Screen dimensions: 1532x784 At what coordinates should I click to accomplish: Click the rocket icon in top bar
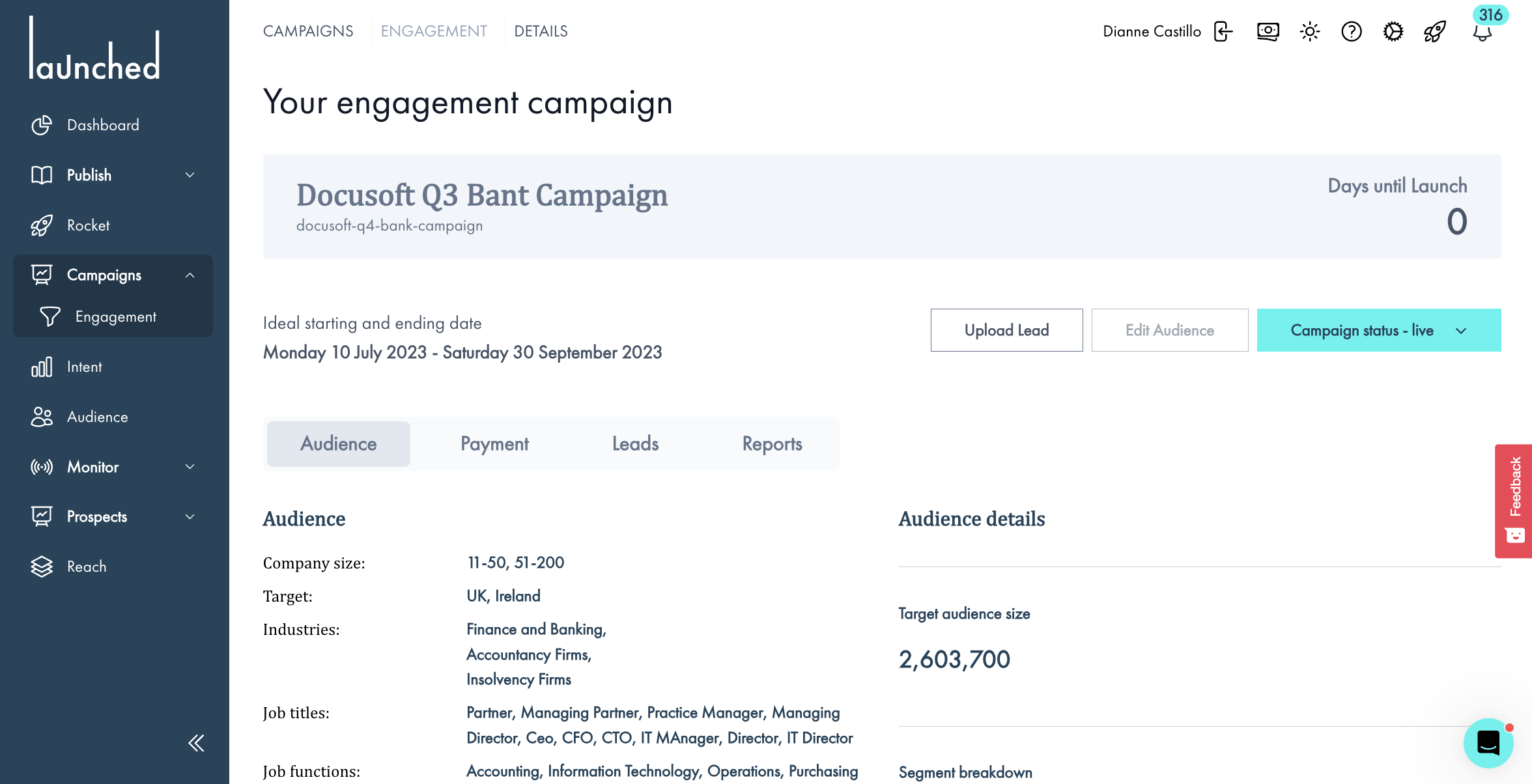point(1435,31)
